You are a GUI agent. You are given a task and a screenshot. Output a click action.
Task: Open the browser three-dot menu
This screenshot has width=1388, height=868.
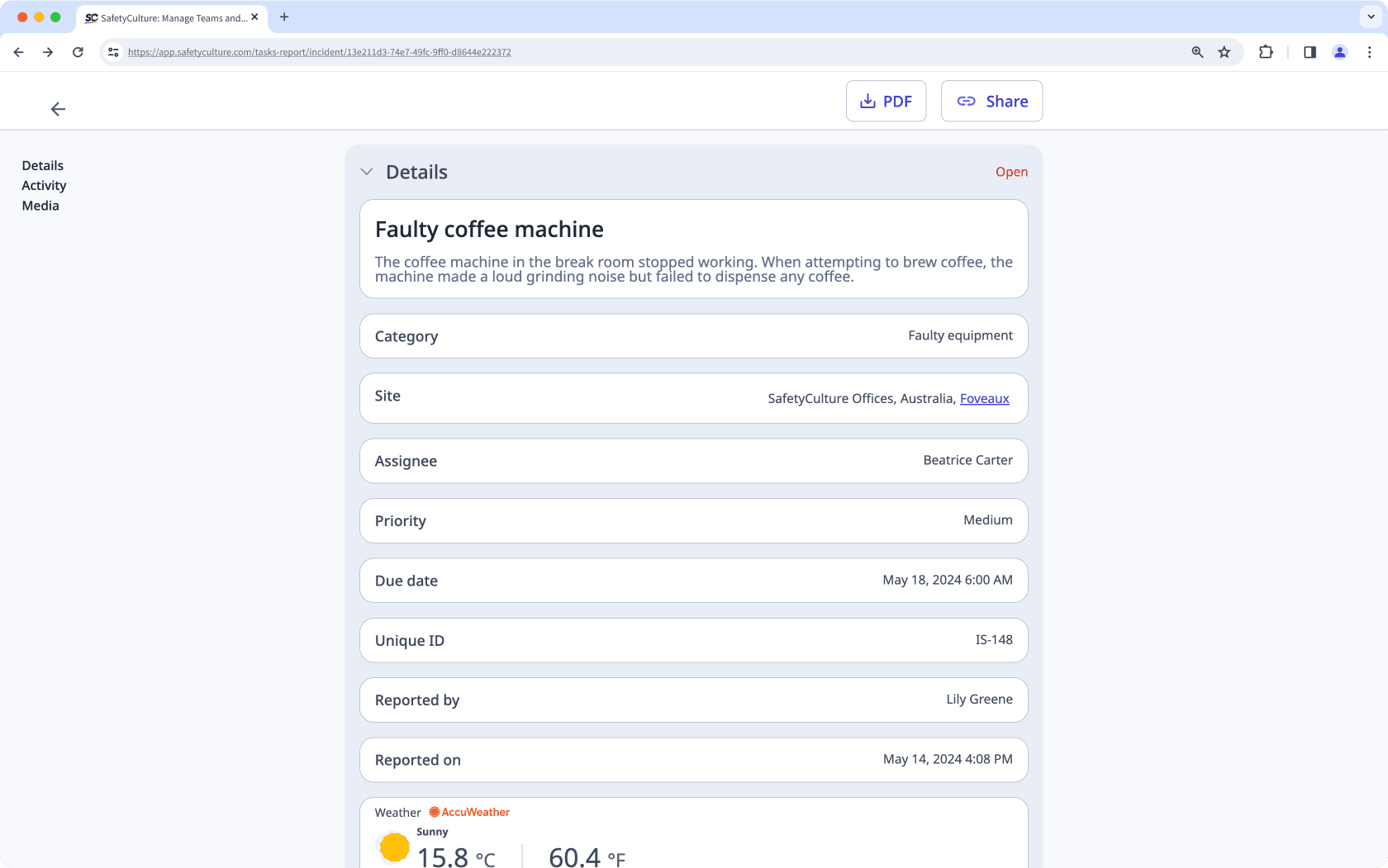point(1369,51)
